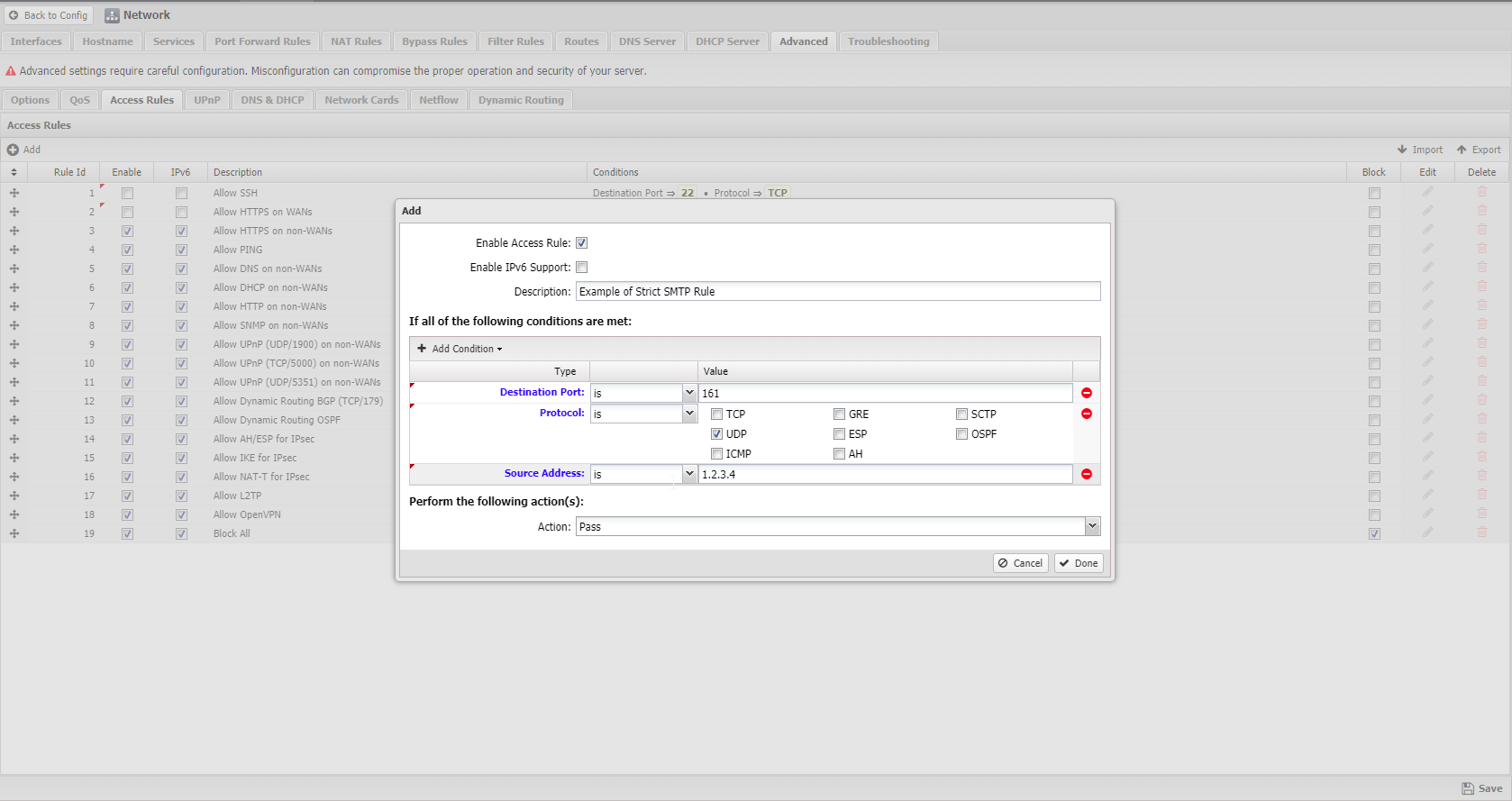
Task: Click the Description text field
Action: click(x=838, y=291)
